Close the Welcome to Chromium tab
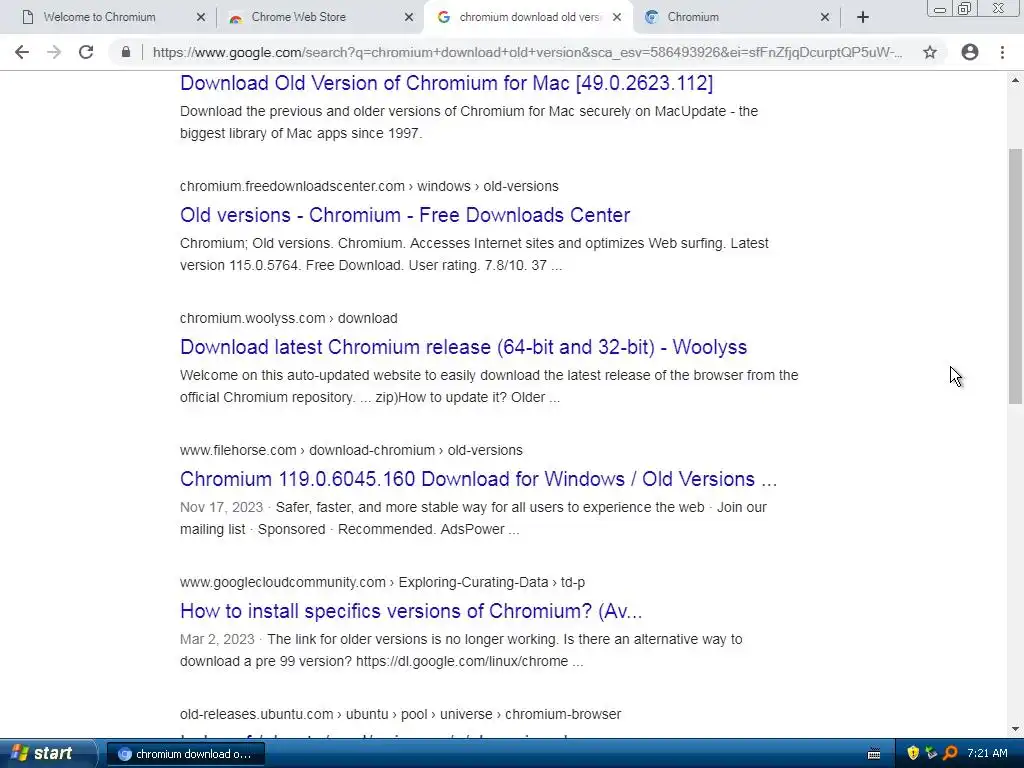 (x=200, y=17)
